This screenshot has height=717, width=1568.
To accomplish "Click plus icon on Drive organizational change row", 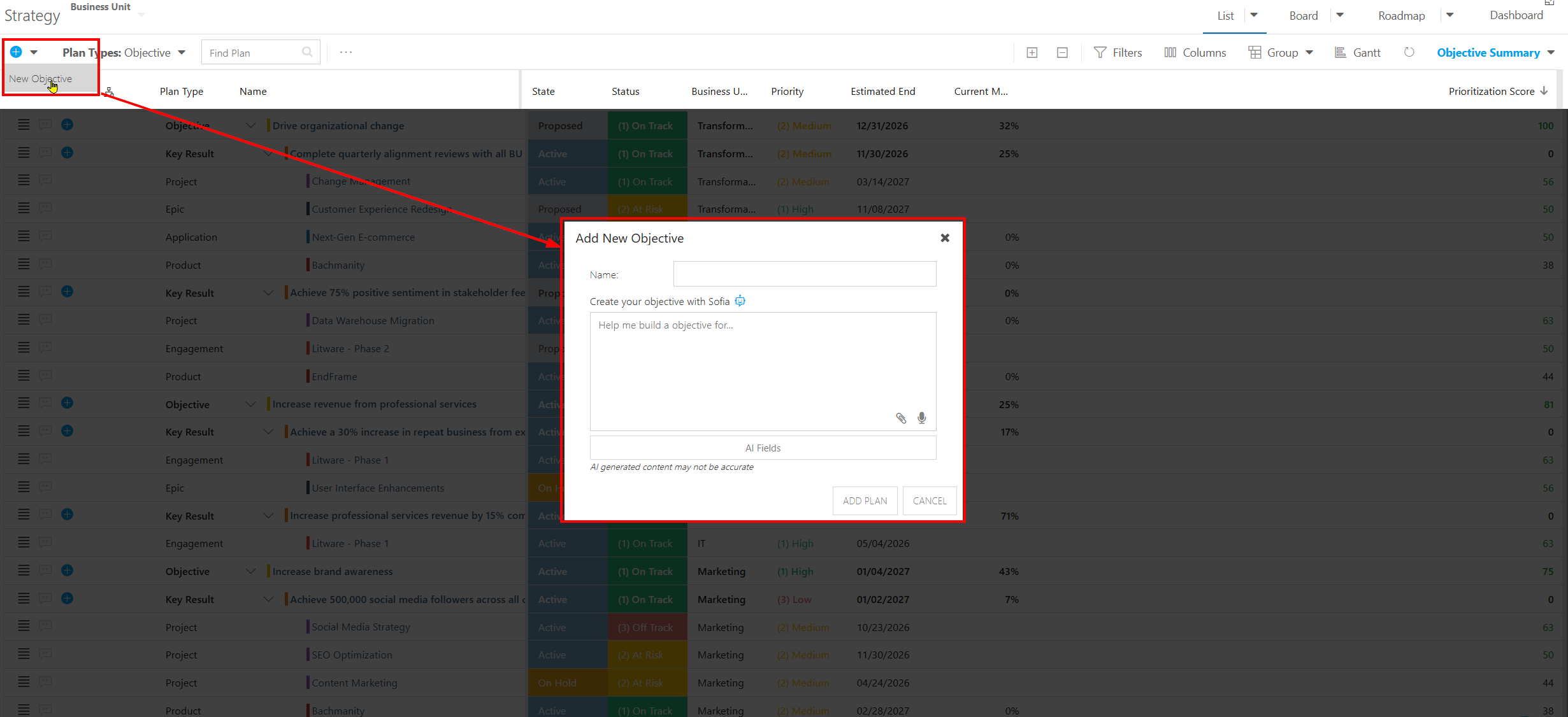I will tap(67, 124).
